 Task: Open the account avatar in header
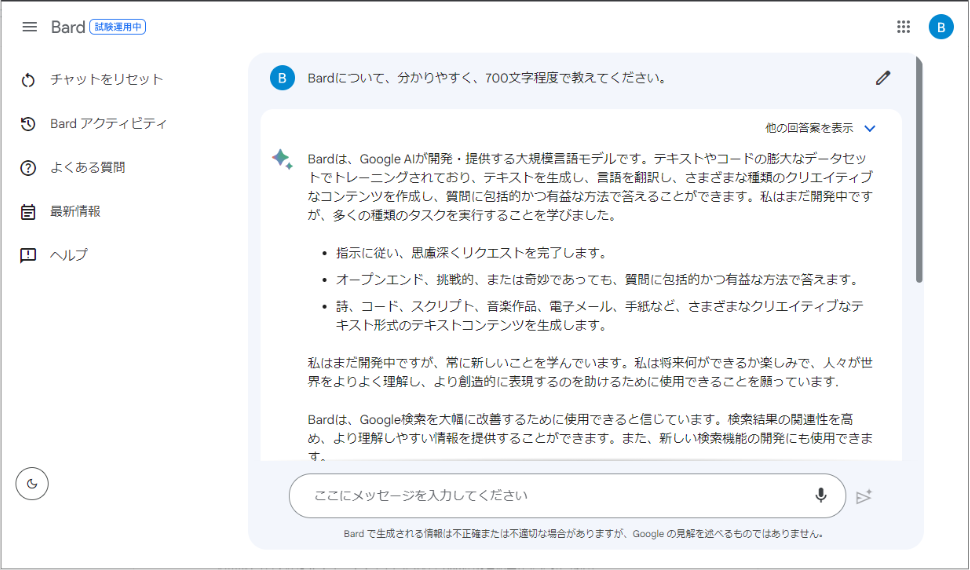click(x=941, y=27)
